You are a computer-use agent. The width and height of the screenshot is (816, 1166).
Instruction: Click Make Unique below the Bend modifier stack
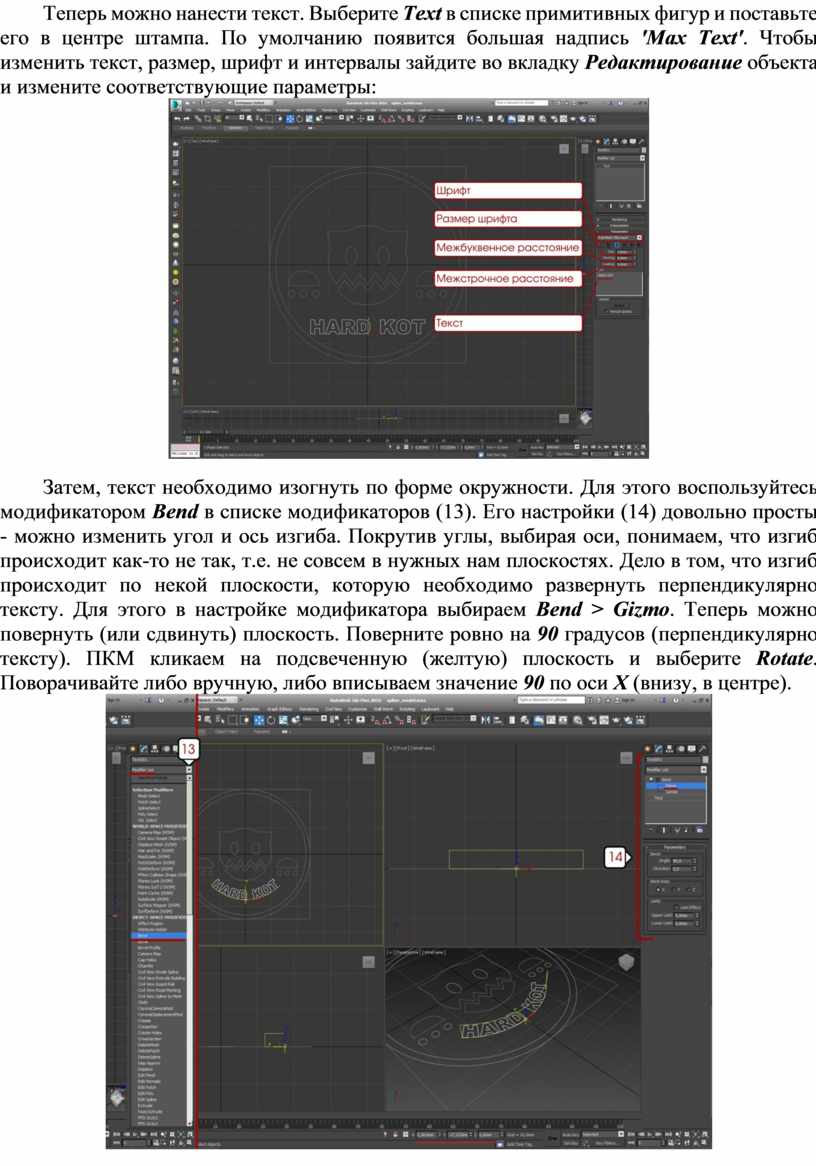click(677, 830)
